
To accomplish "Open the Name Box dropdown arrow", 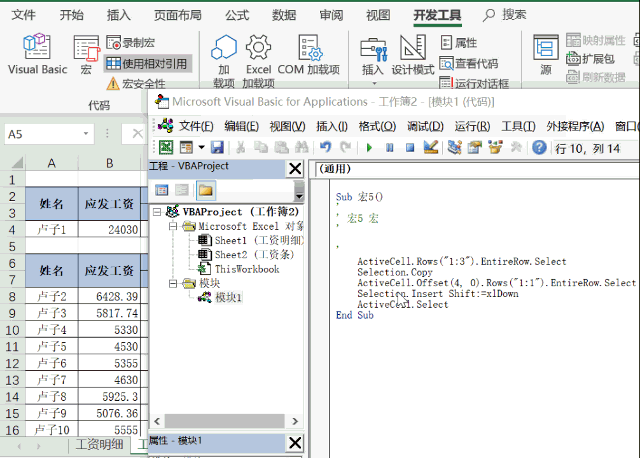I will (x=86, y=133).
